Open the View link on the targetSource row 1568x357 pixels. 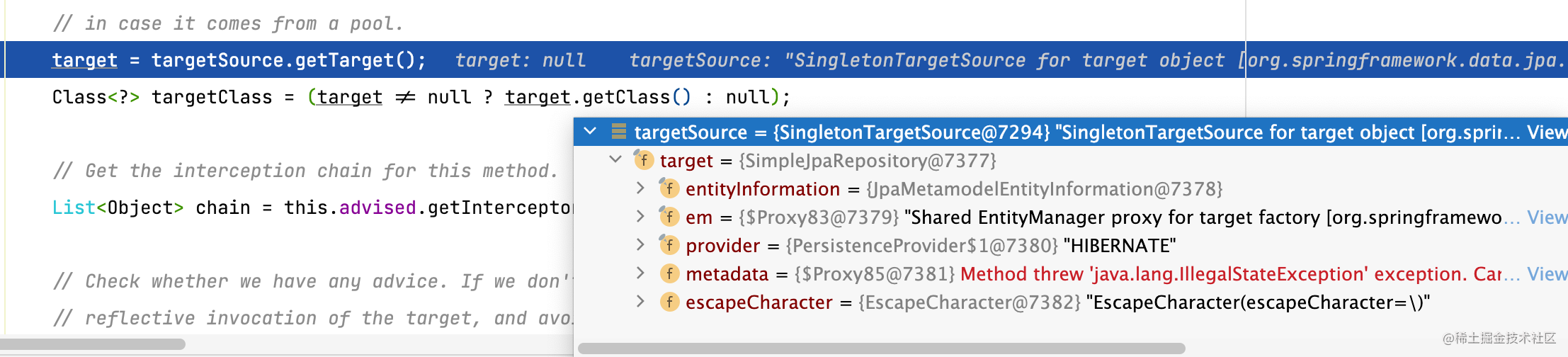click(1546, 132)
